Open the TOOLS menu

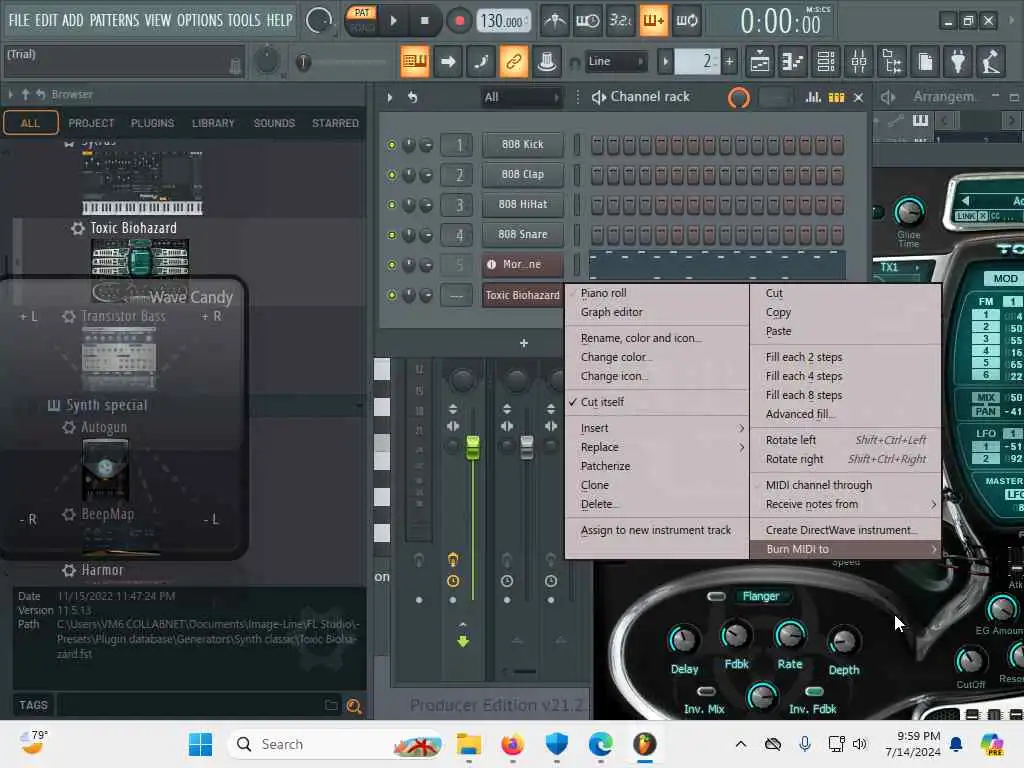click(x=244, y=20)
